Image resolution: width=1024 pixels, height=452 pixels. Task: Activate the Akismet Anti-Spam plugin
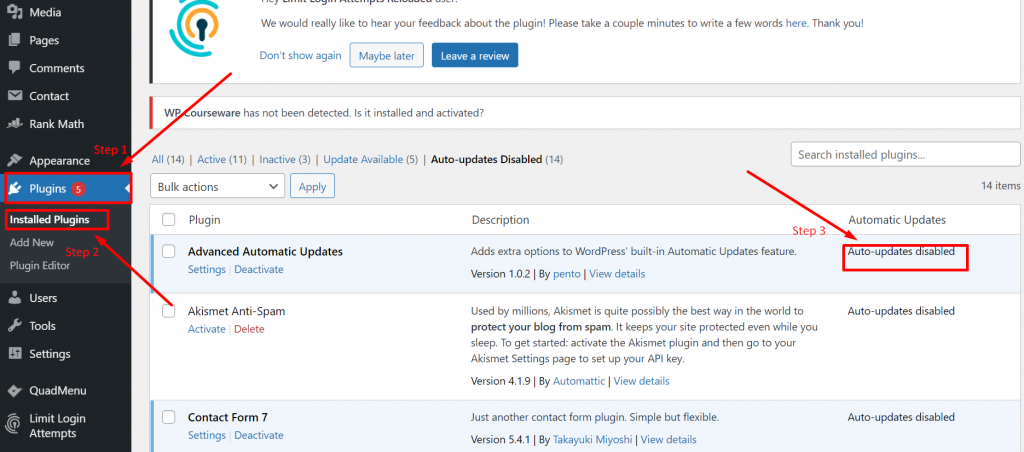[x=207, y=329]
